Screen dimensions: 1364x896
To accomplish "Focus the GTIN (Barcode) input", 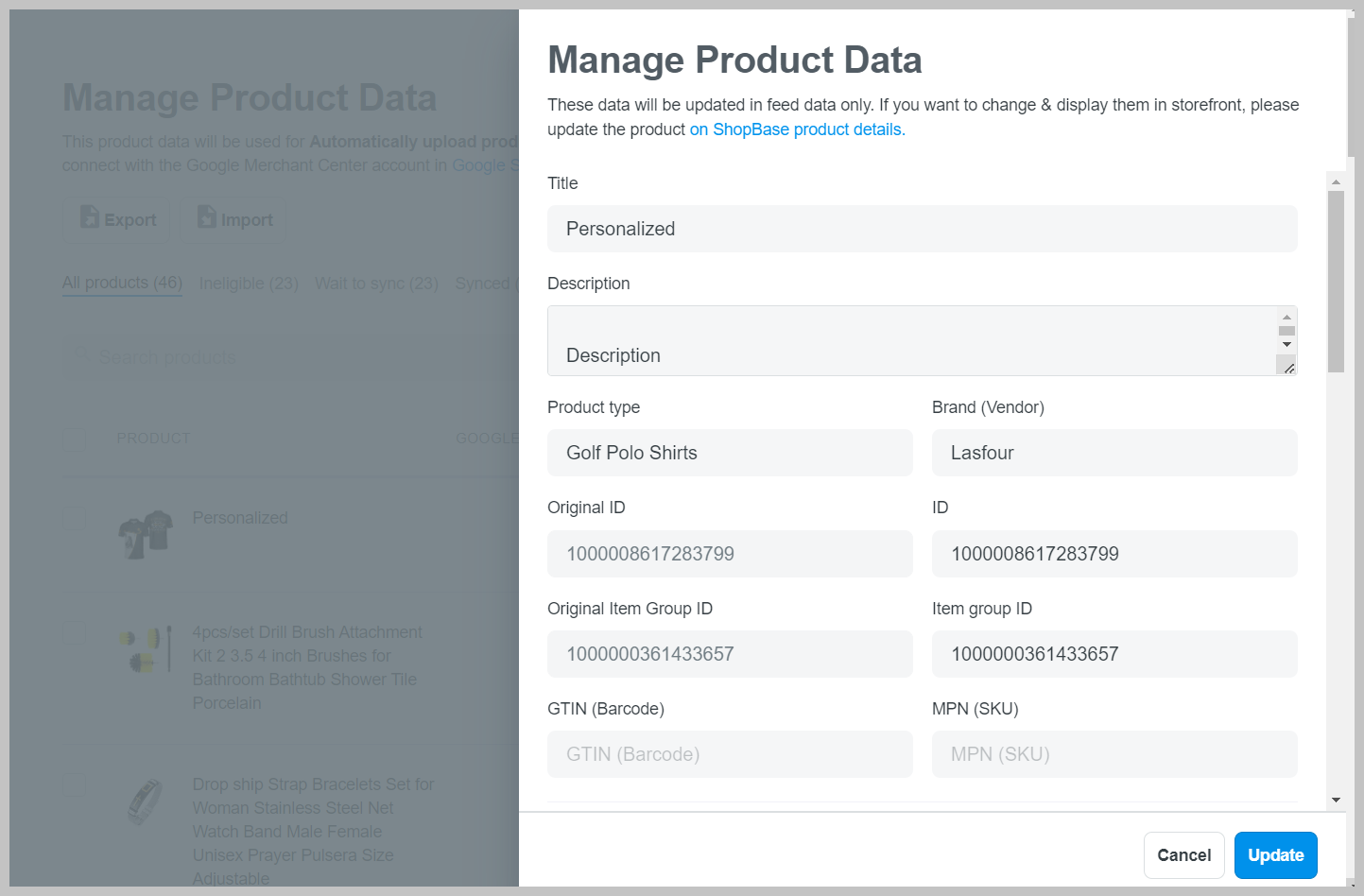I will tap(730, 754).
